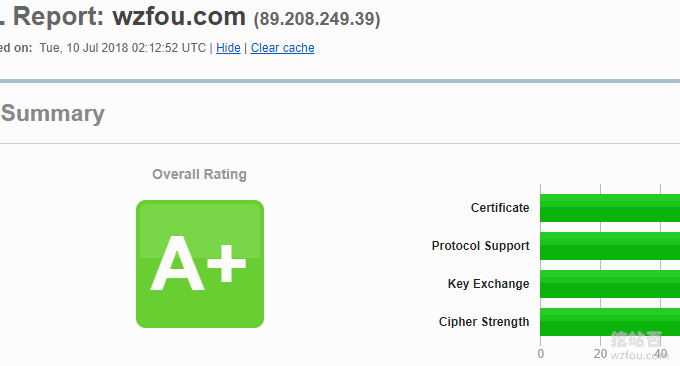
Task: Click the IP address 89.208.249.39
Action: (x=317, y=19)
